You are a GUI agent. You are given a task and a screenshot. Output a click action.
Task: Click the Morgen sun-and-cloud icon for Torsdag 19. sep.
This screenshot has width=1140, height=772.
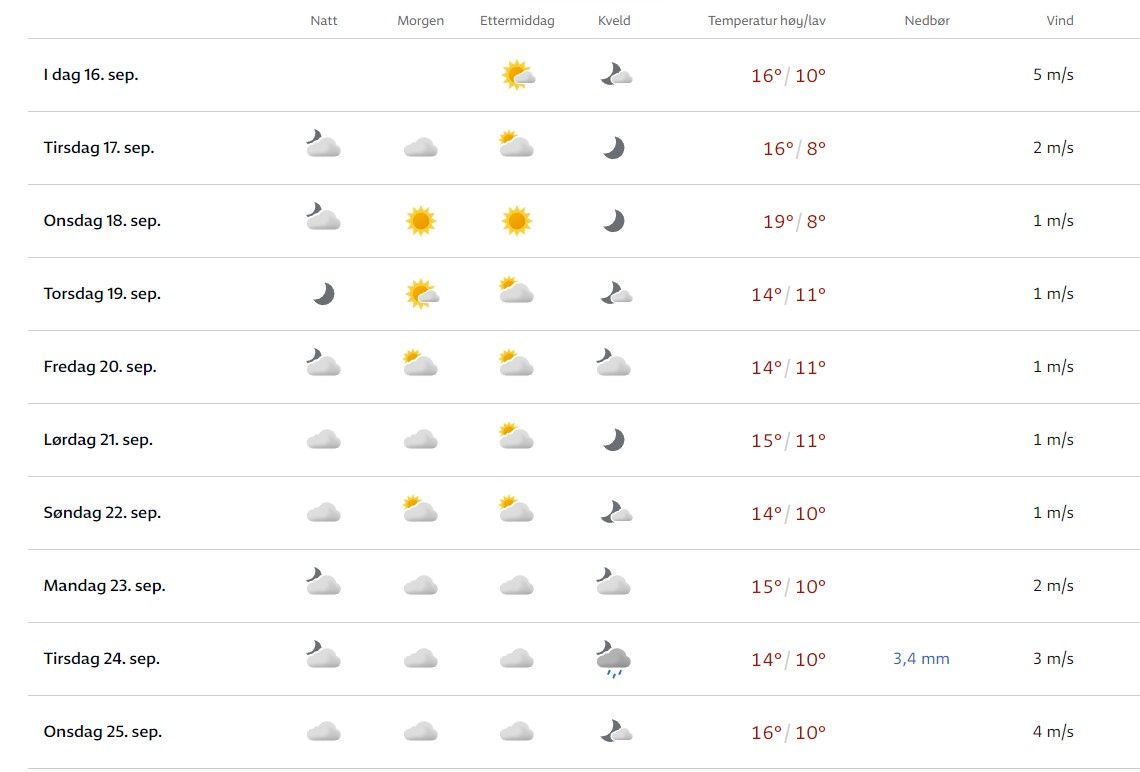pyautogui.click(x=422, y=294)
